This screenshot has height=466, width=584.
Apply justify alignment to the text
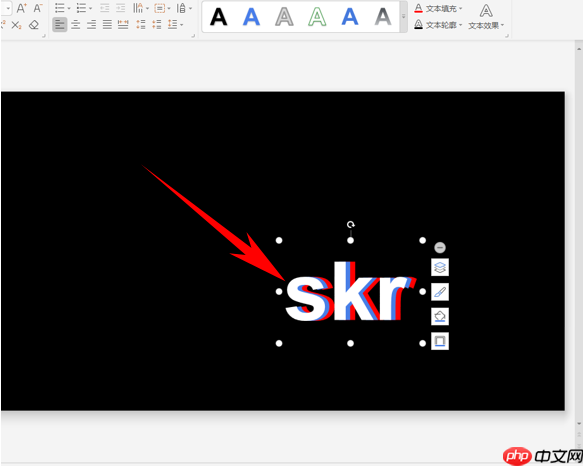pyautogui.click(x=107, y=25)
